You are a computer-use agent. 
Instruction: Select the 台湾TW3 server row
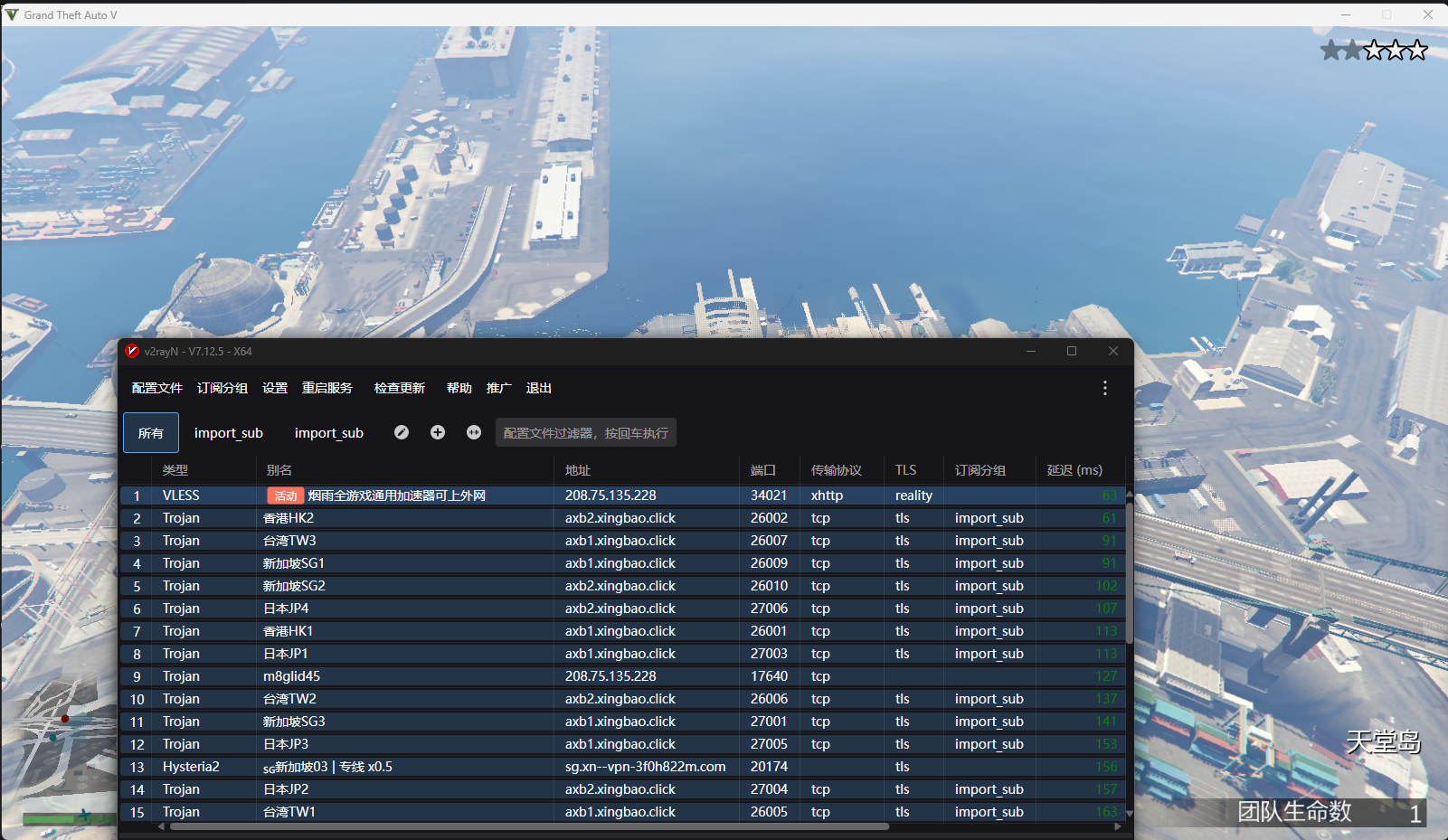pos(622,541)
